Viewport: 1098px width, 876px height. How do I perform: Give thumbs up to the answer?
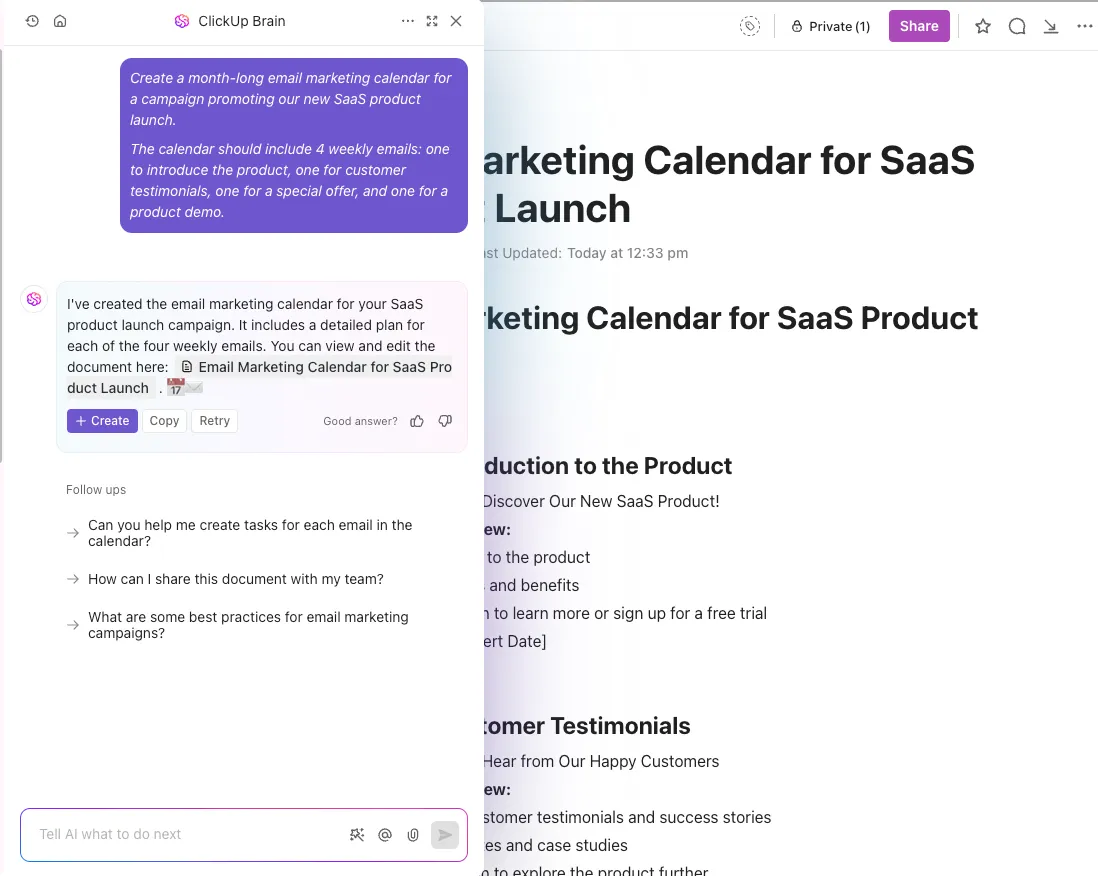(x=417, y=421)
